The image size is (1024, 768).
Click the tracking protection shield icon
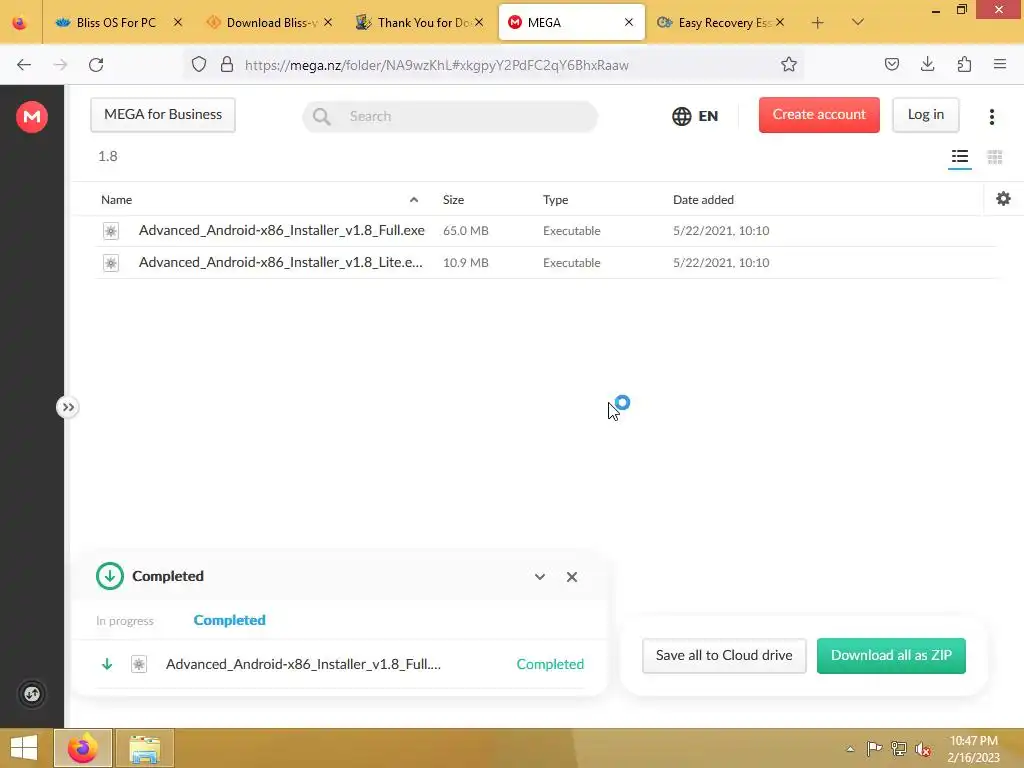[x=199, y=65]
